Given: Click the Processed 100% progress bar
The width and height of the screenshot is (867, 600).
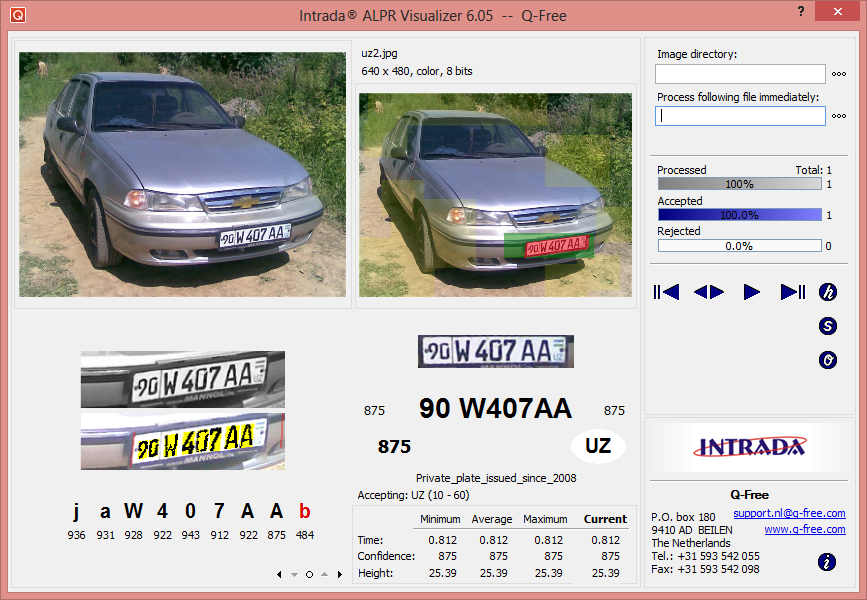Looking at the screenshot, I should coord(740,184).
